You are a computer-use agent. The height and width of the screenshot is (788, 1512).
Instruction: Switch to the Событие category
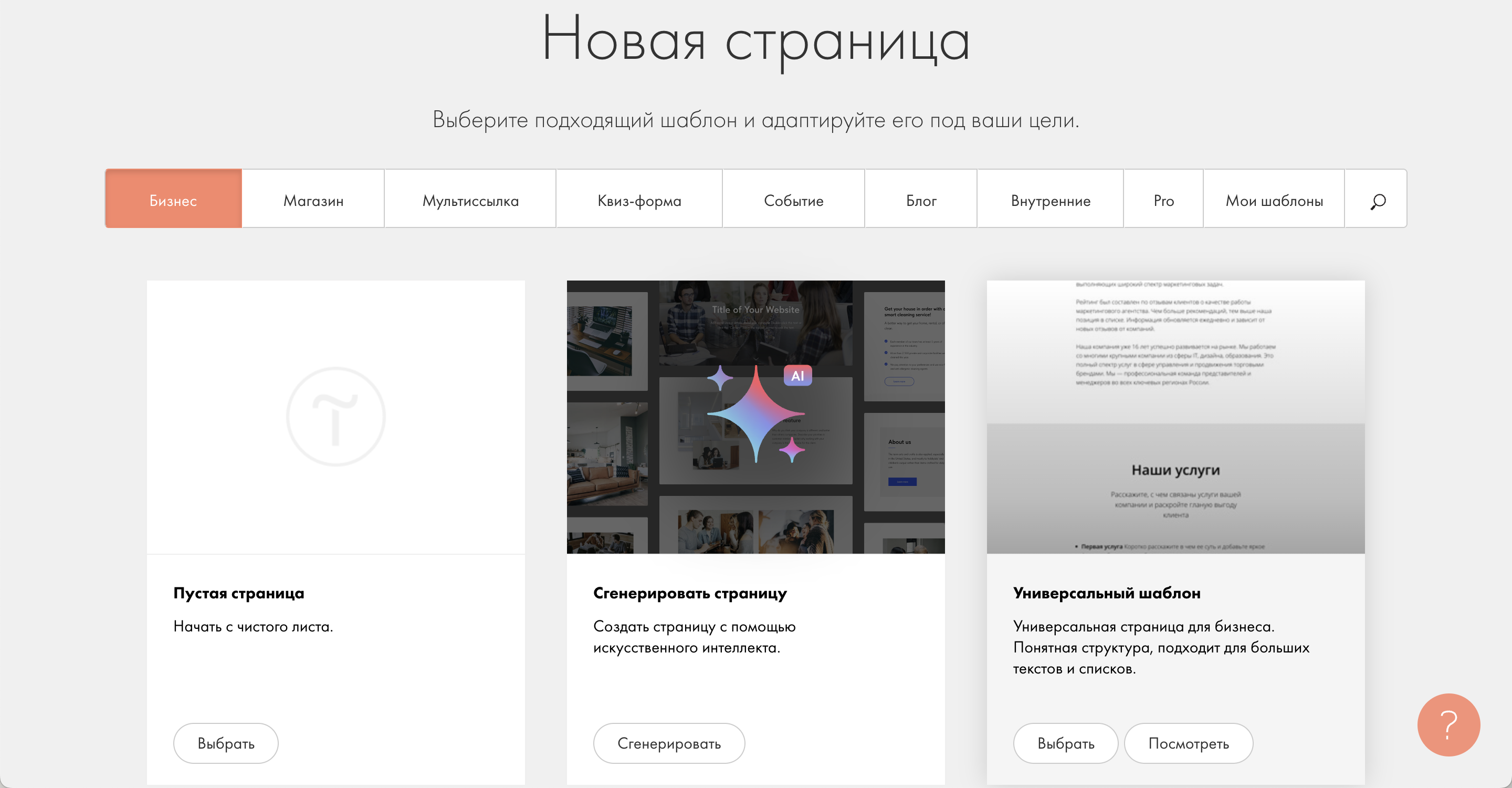[793, 200]
